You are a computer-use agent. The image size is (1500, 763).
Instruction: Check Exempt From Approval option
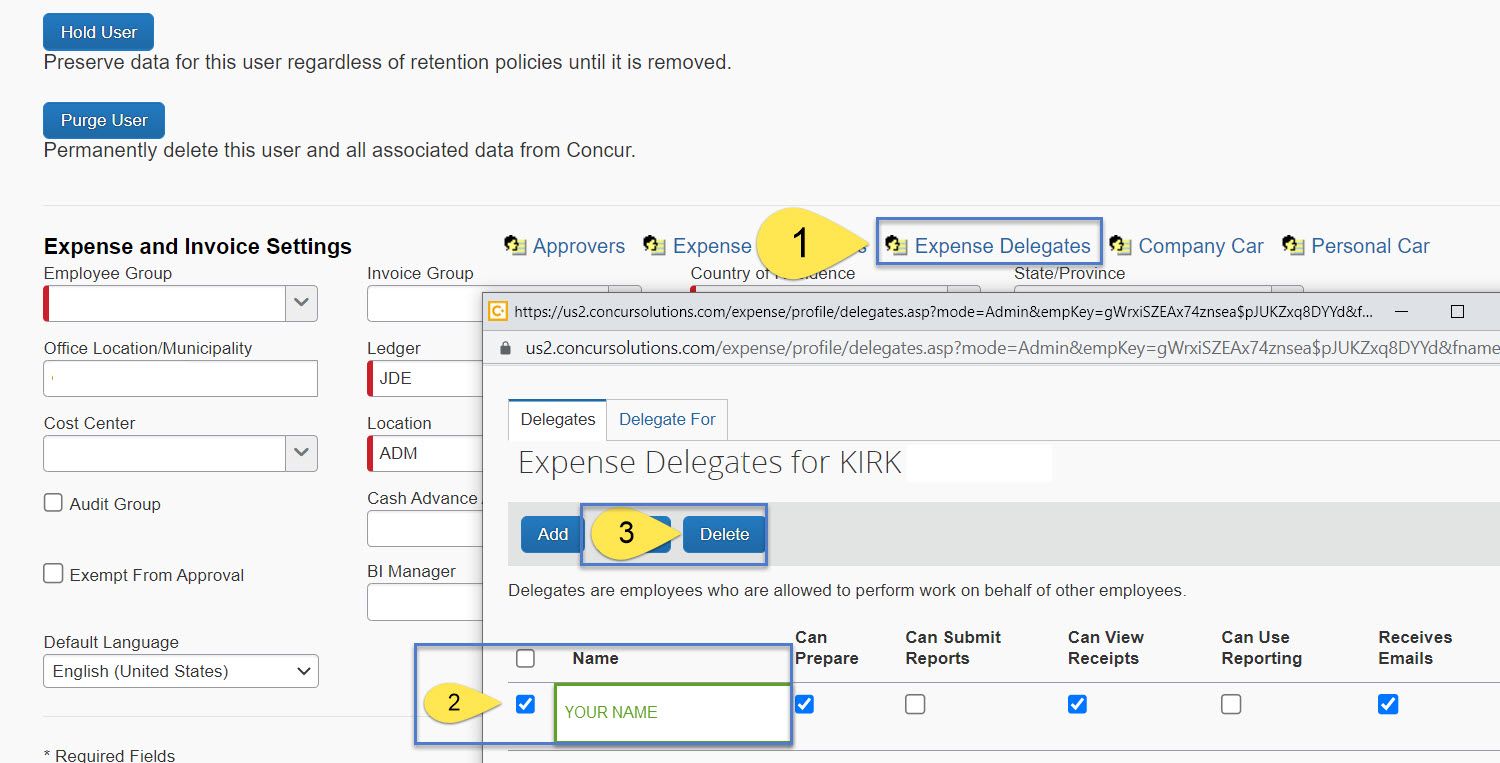click(x=54, y=574)
